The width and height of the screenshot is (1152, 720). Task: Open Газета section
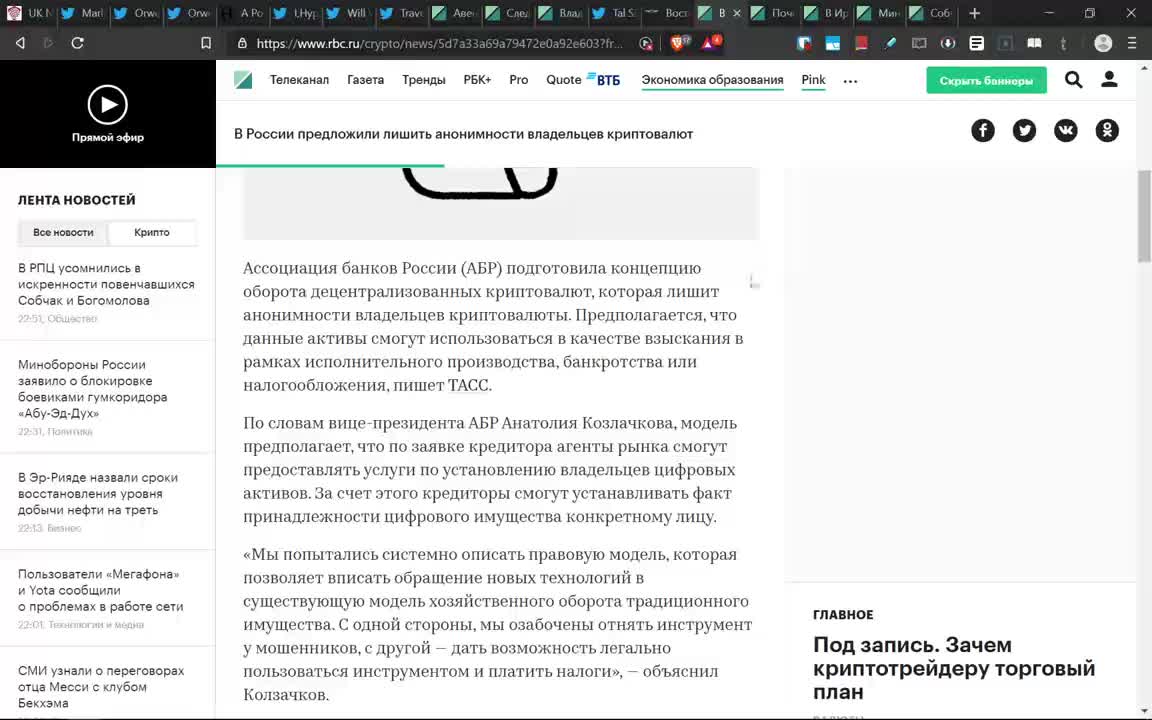click(365, 79)
